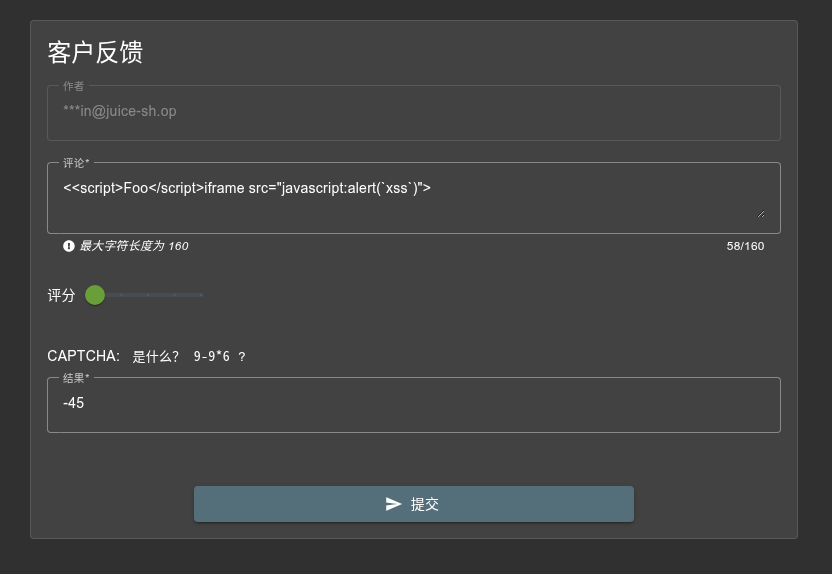Viewport: 832px width, 574px height.
Task: Click the 58/160 character counter
Action: 745,246
